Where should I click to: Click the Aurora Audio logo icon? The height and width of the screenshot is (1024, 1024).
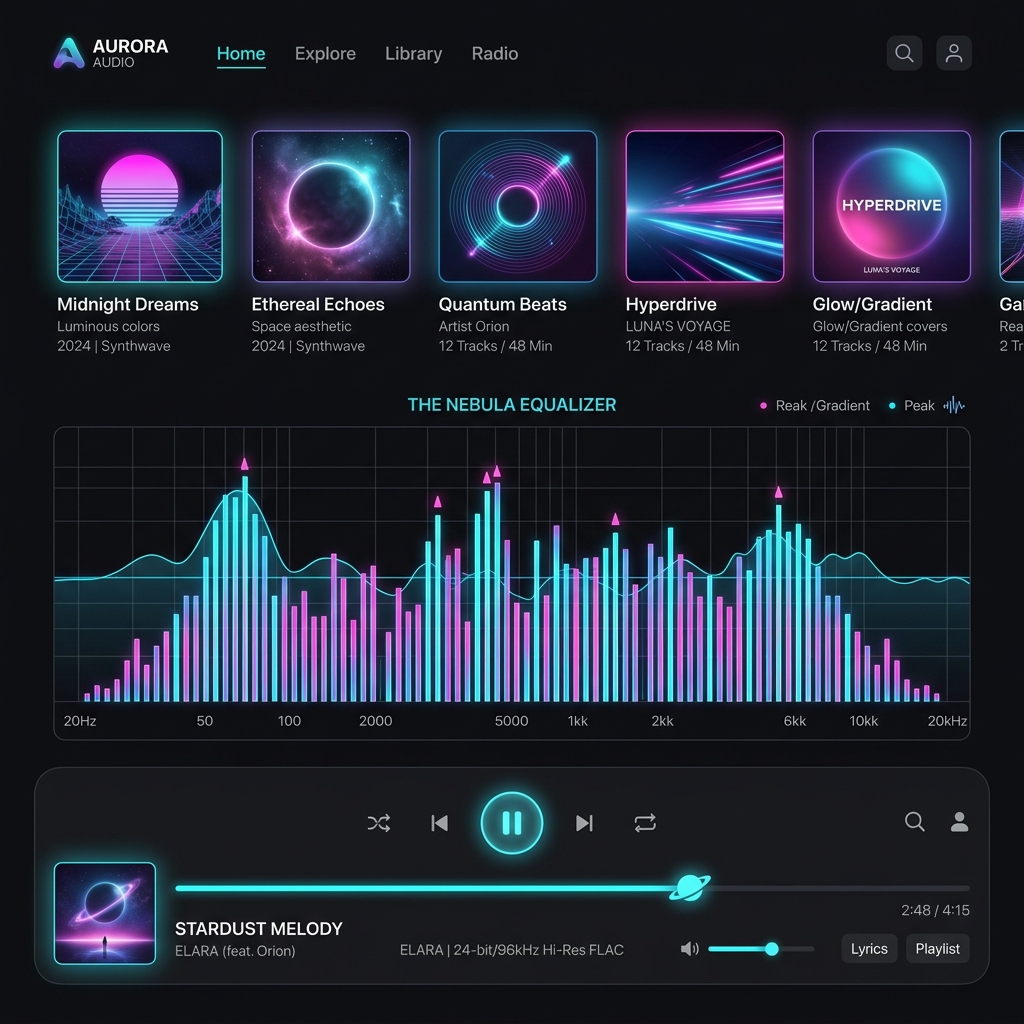pyautogui.click(x=69, y=54)
